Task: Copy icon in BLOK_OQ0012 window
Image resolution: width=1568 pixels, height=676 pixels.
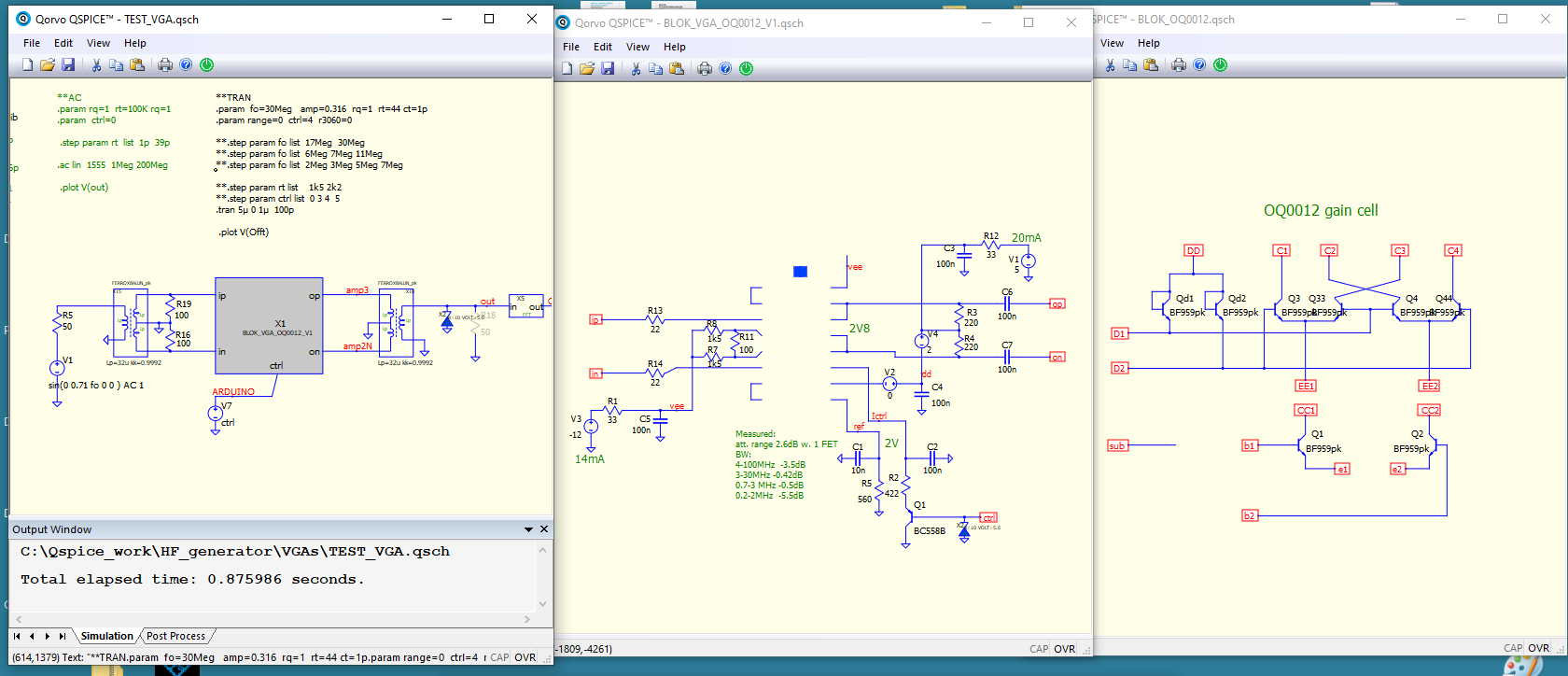Action: pos(1130,64)
